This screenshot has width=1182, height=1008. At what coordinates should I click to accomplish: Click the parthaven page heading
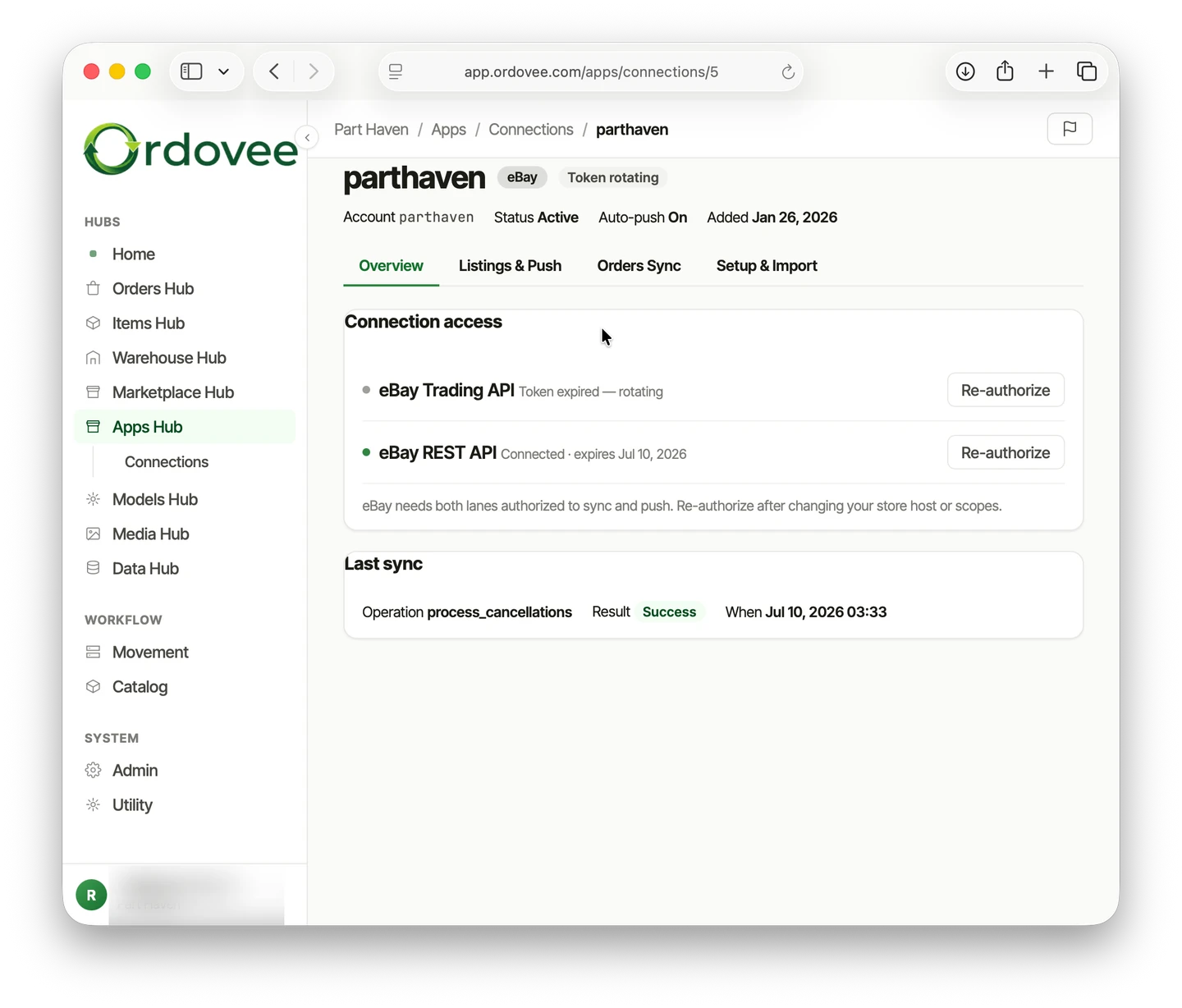pyautogui.click(x=415, y=178)
